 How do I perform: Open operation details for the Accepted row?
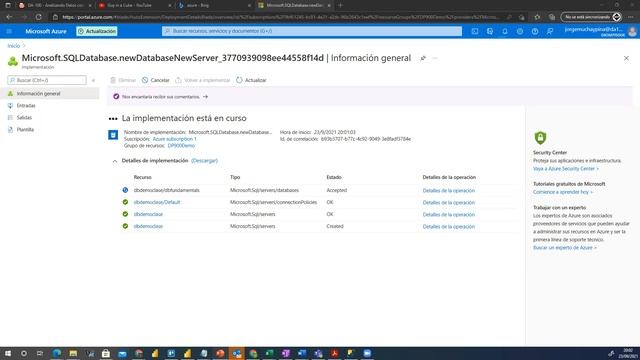(449, 191)
